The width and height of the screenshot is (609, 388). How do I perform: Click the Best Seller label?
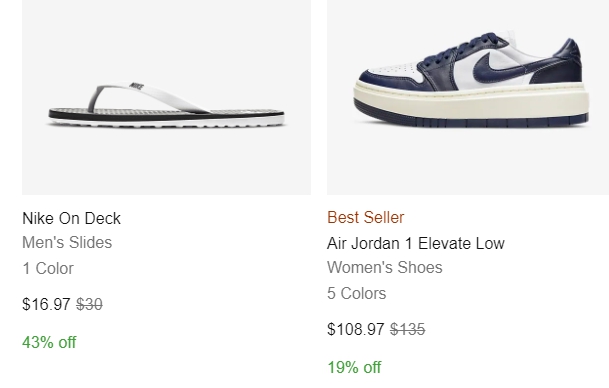click(x=365, y=217)
